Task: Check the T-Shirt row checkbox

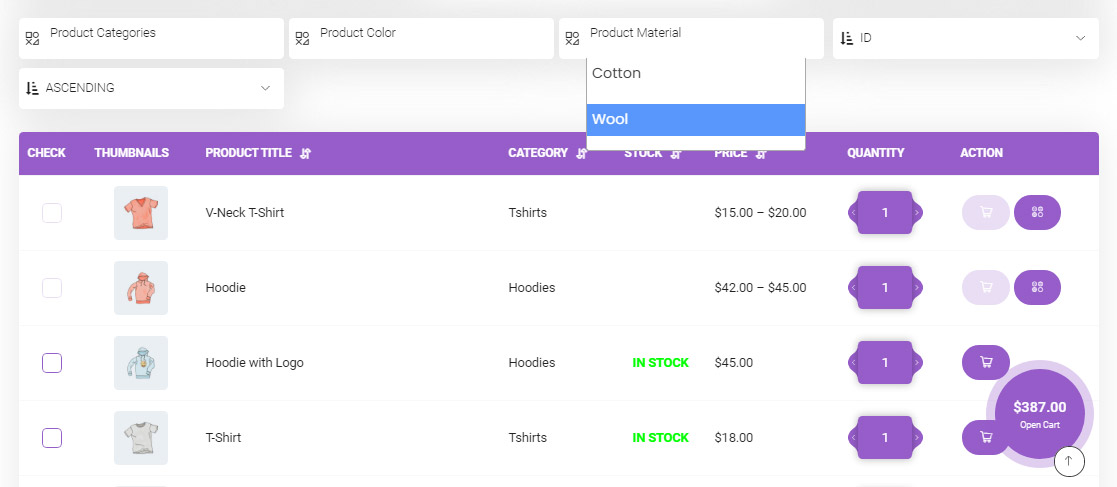Action: point(52,438)
